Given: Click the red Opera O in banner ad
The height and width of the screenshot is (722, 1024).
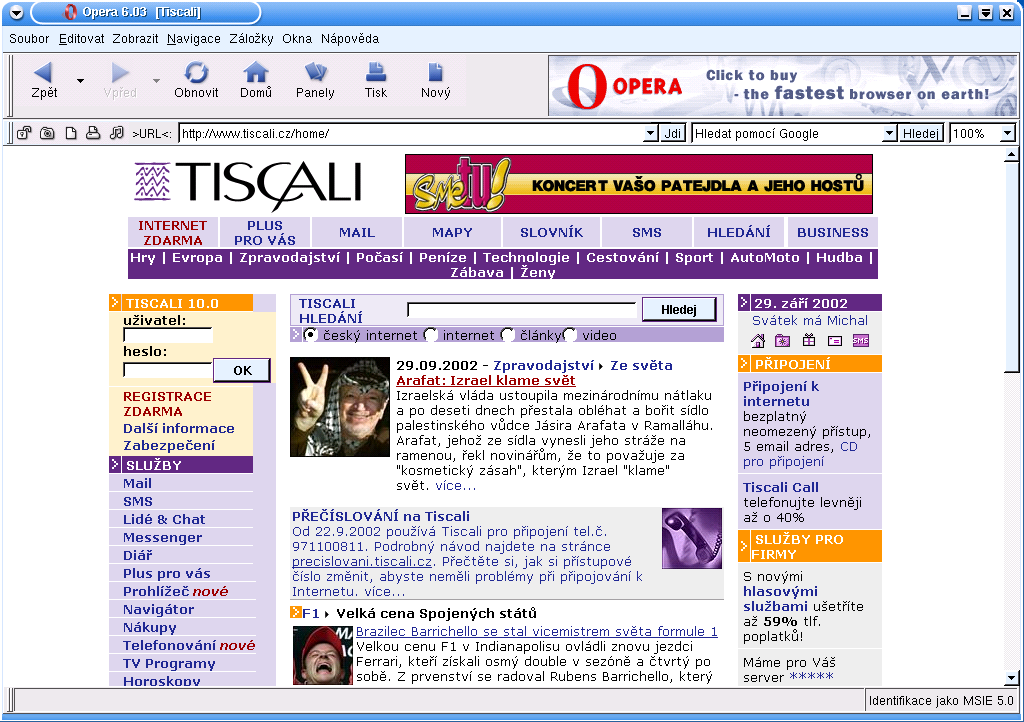Looking at the screenshot, I should (x=586, y=86).
